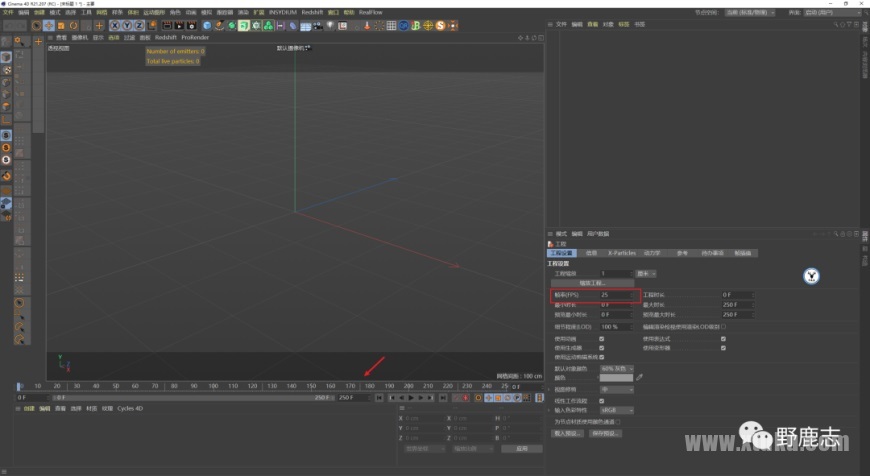This screenshot has height=476, width=870.
Task: Select the Project Settings tab
Action: (x=562, y=253)
